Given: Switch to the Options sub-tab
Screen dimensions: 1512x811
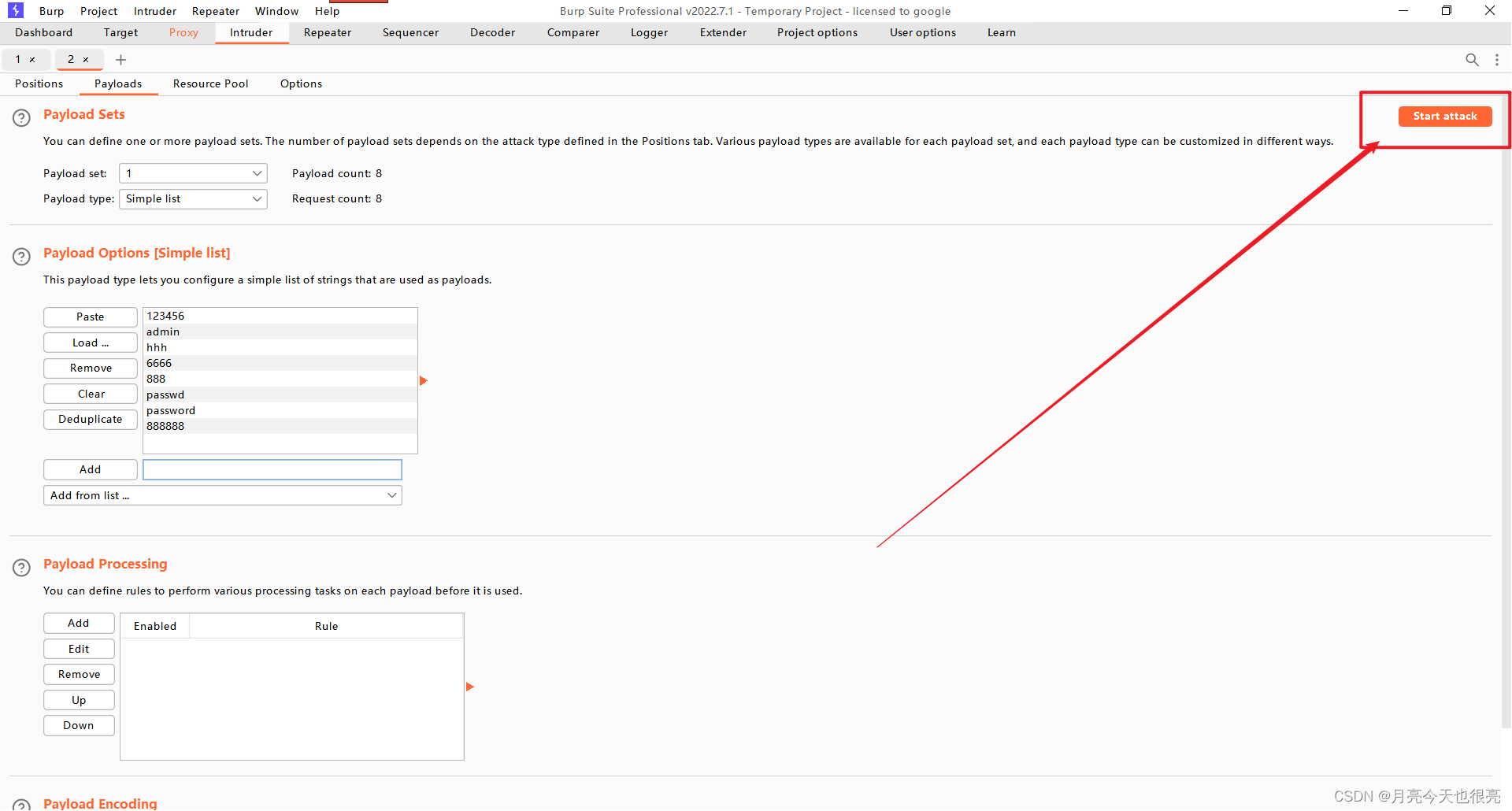Looking at the screenshot, I should pos(301,83).
